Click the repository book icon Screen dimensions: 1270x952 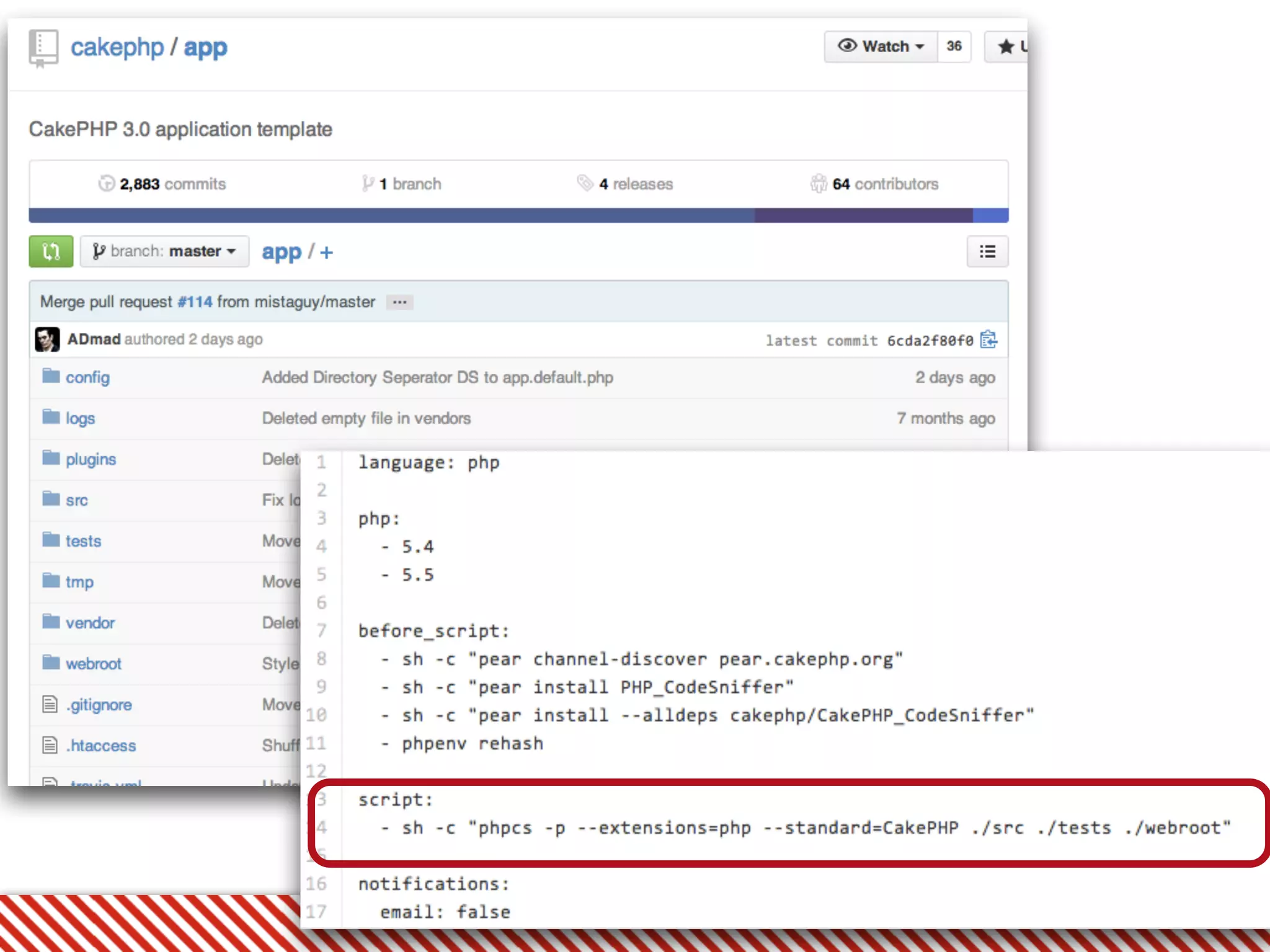coord(43,48)
